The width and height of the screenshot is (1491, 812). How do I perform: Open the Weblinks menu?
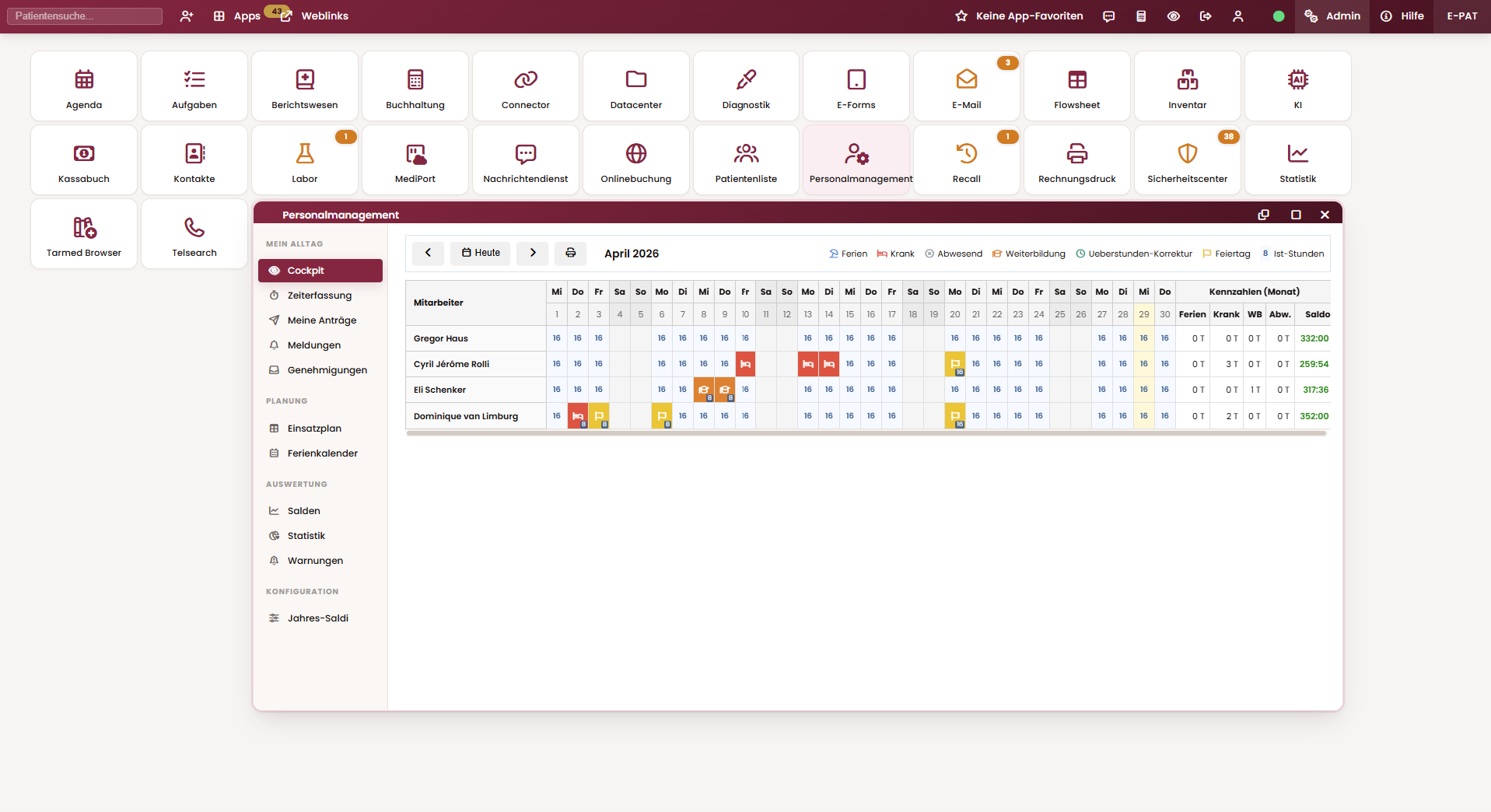coord(315,16)
